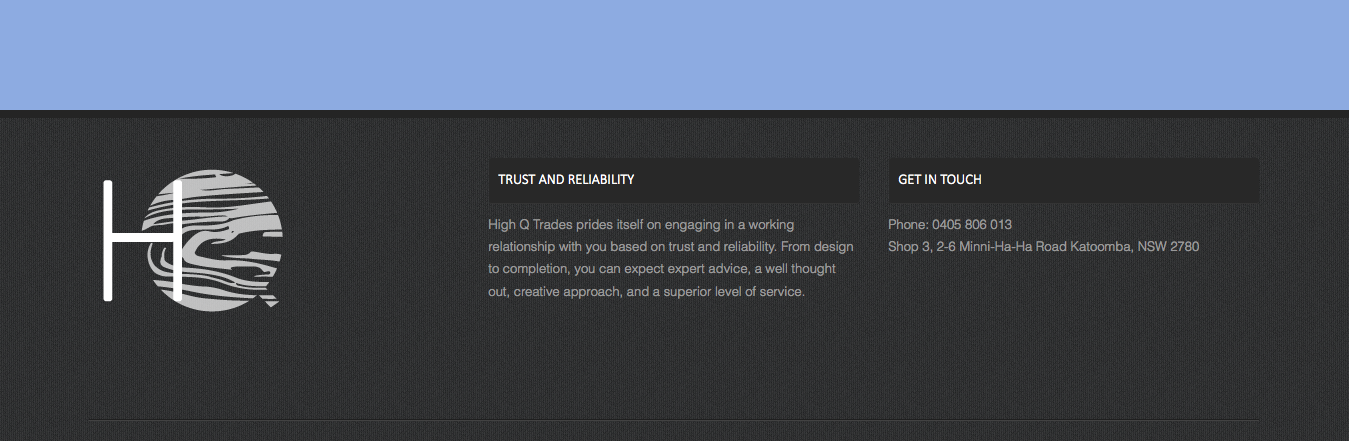
Task: Click the "Phone:" label text
Action: tap(908, 225)
